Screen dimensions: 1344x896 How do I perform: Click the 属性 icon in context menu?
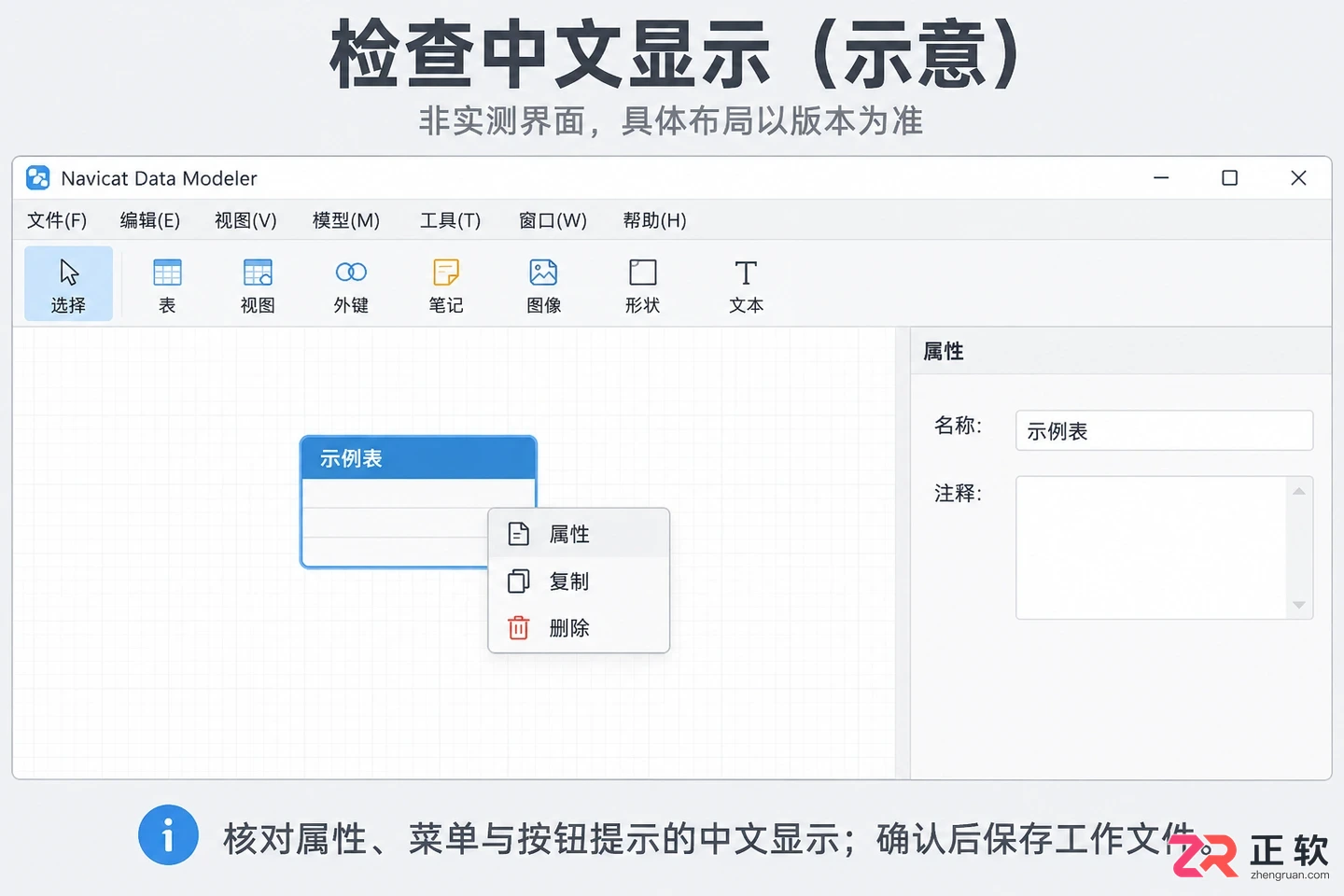pyautogui.click(x=519, y=534)
